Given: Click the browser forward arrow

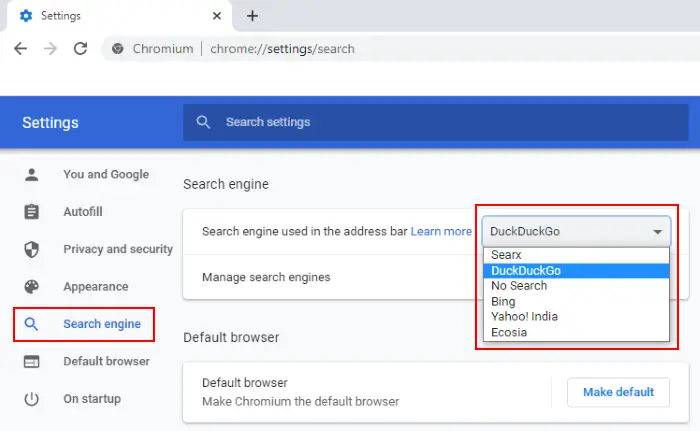Looking at the screenshot, I should tap(50, 48).
